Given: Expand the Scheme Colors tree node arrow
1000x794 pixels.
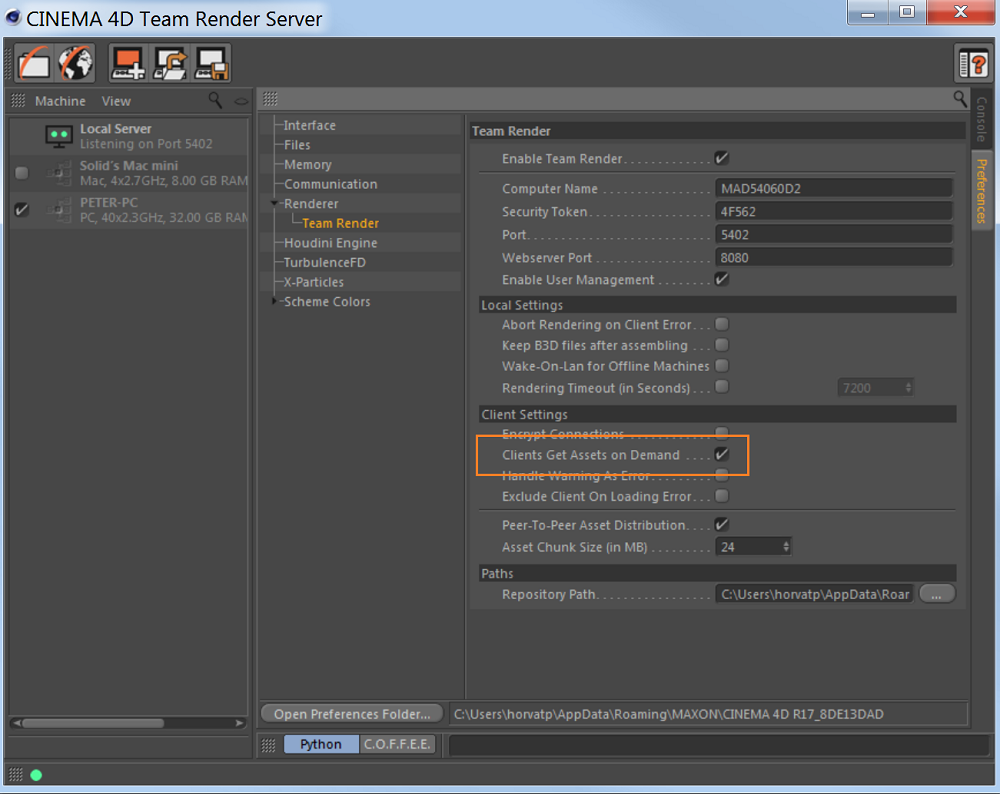Looking at the screenshot, I should [x=274, y=301].
